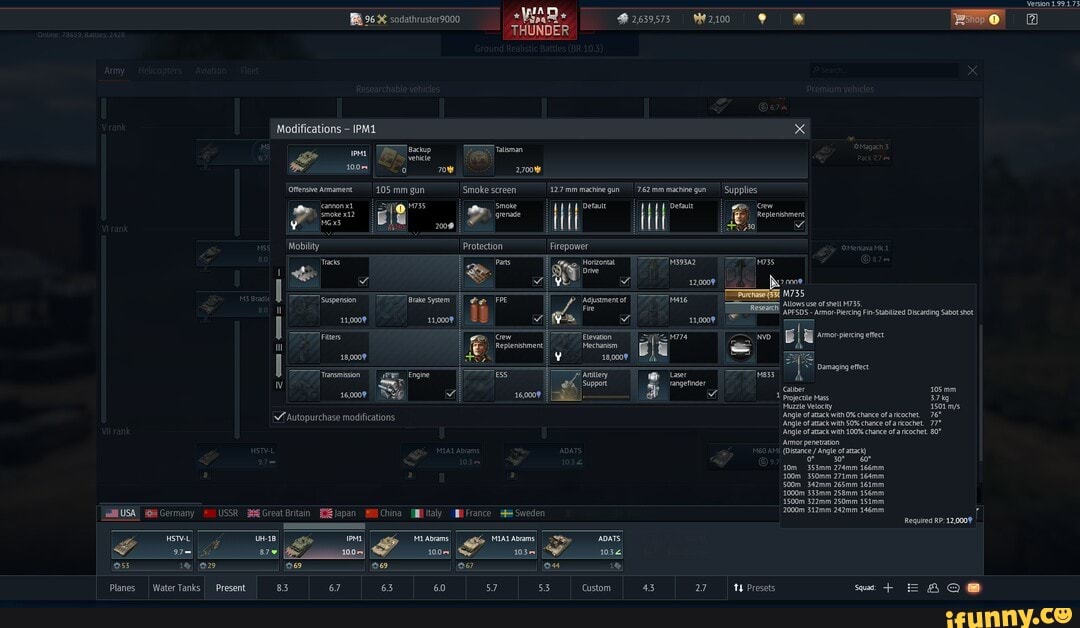
Task: Switch to the Germany nation tab
Action: point(170,513)
